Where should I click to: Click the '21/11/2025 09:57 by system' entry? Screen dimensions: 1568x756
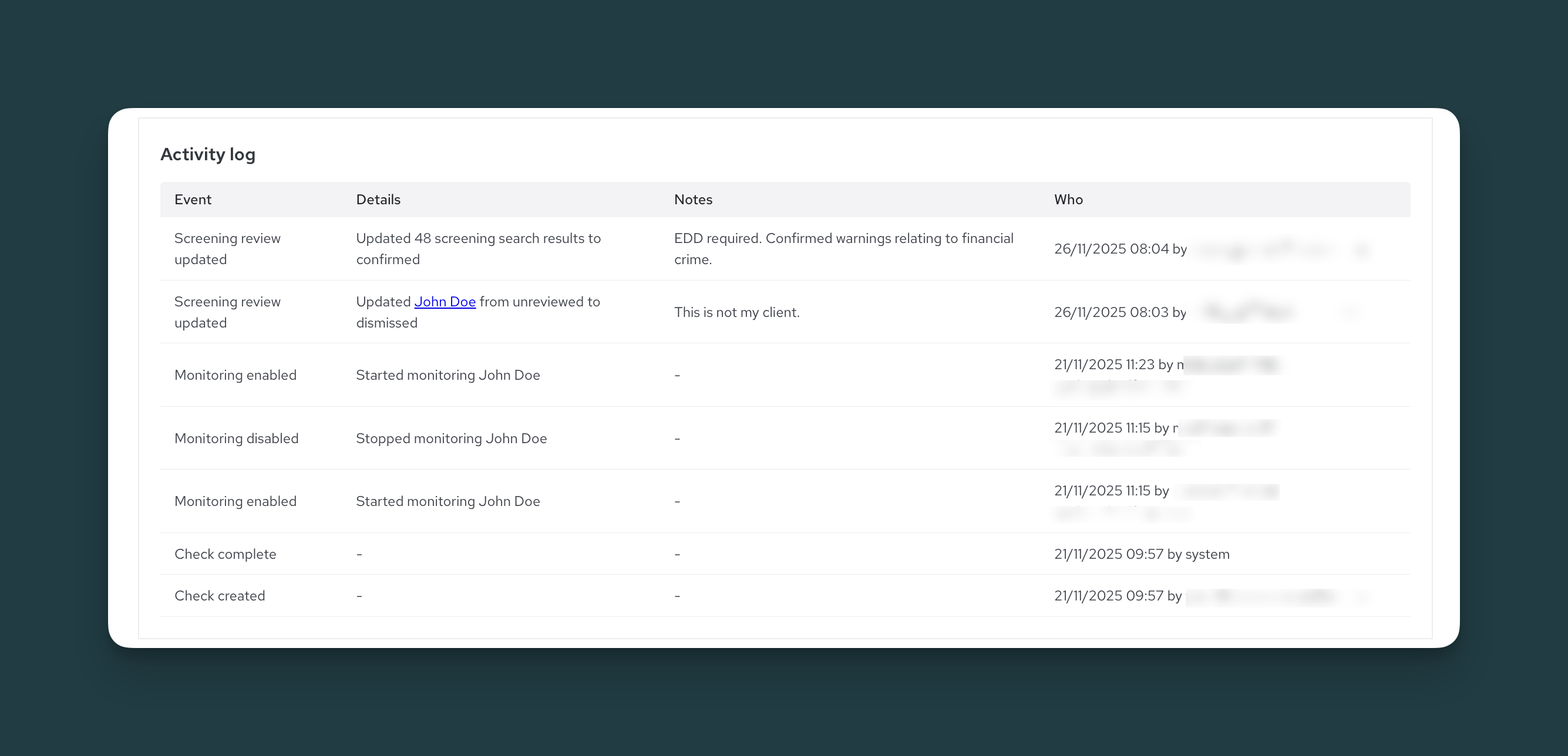(1142, 554)
